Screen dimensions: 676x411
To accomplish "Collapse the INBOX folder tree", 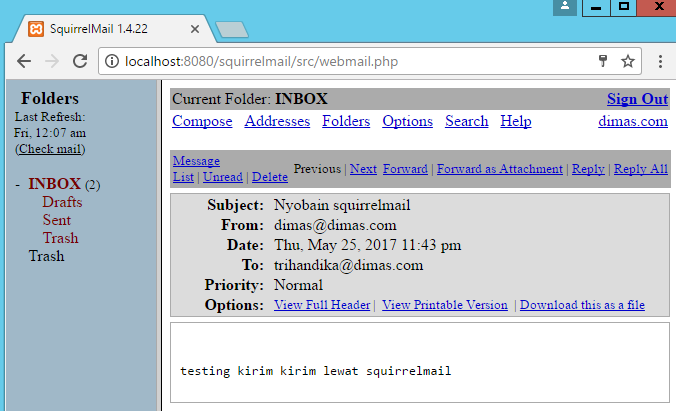I will click(x=17, y=185).
